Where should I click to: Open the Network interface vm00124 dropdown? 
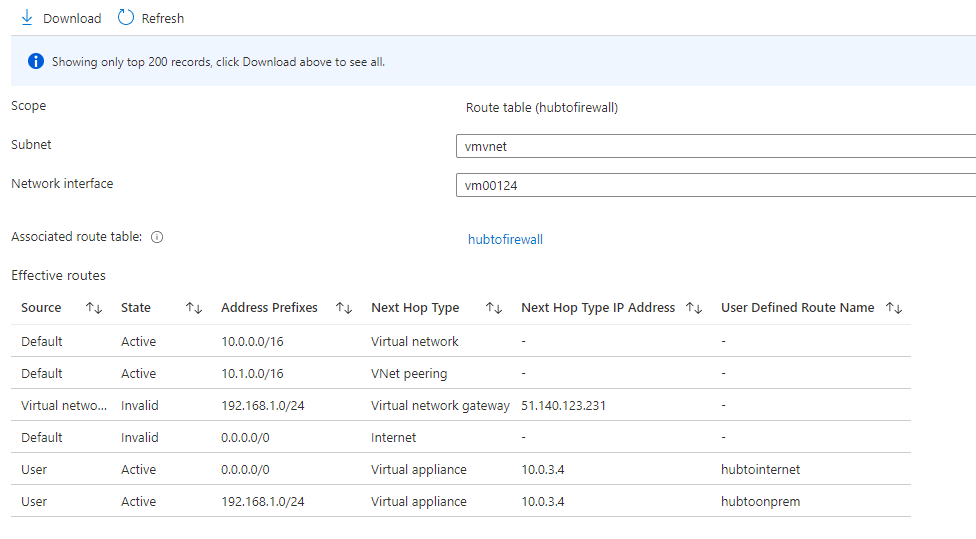(715, 185)
